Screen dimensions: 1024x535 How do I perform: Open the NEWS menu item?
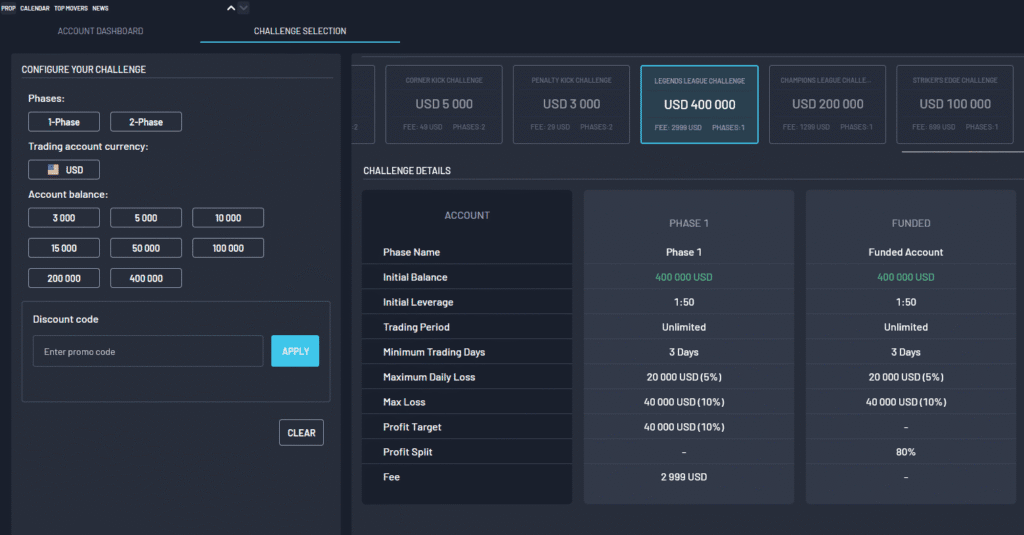(100, 8)
